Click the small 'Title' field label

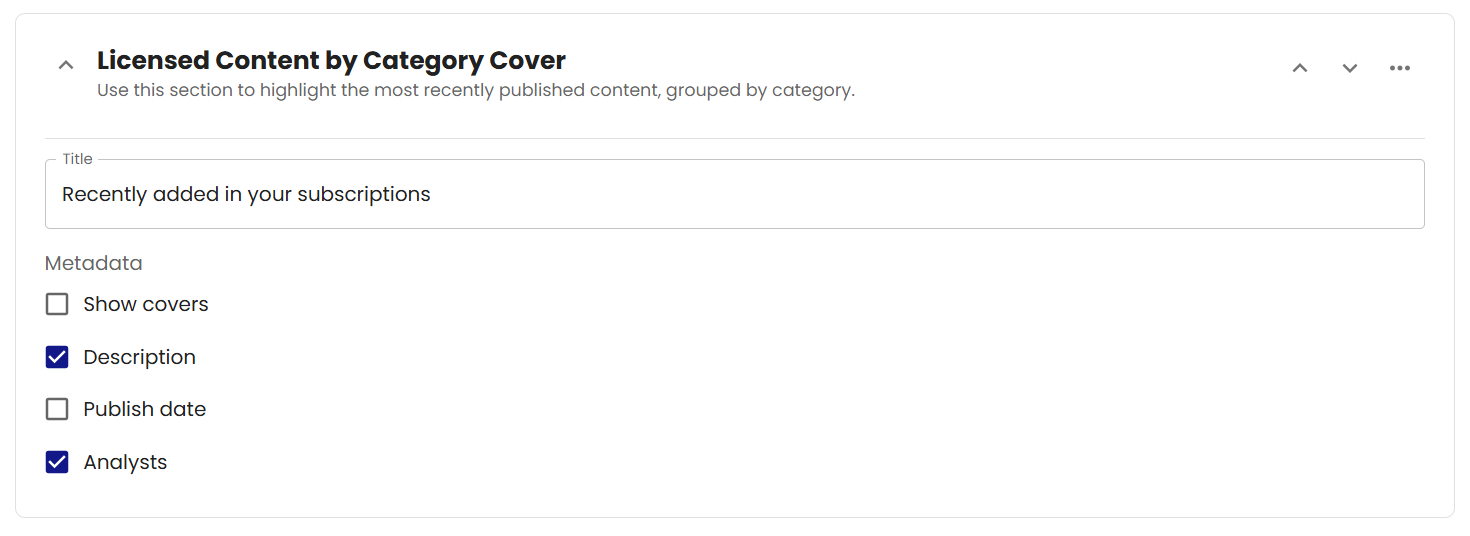coord(77,159)
